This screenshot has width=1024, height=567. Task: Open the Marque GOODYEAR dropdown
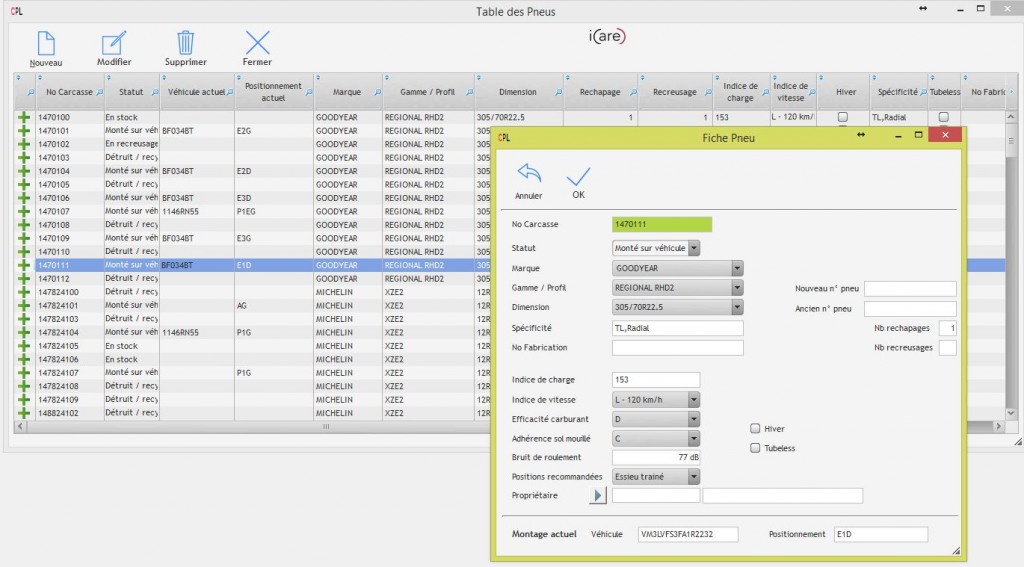pos(737,268)
